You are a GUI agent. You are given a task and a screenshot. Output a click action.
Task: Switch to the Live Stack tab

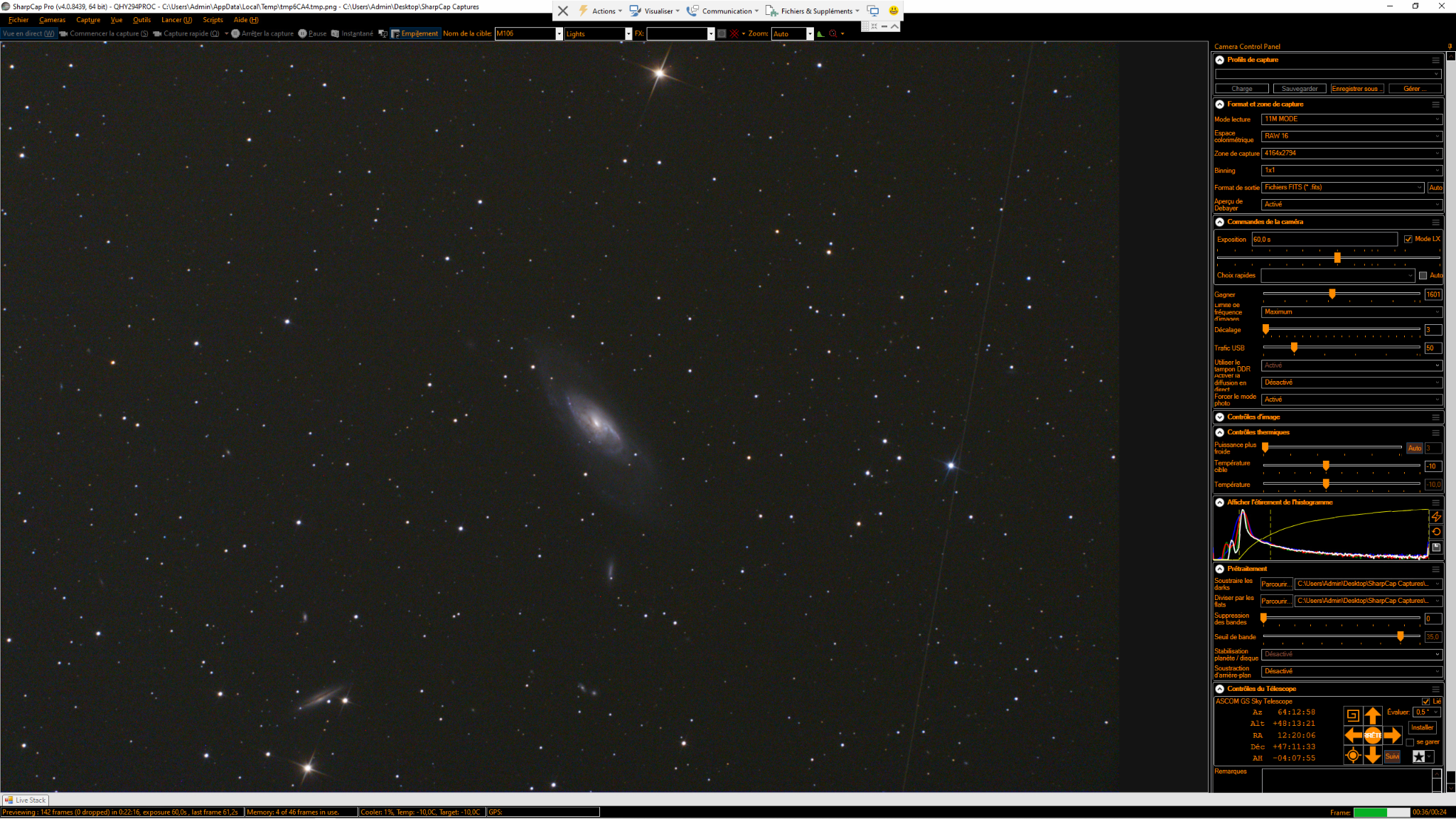pos(26,800)
